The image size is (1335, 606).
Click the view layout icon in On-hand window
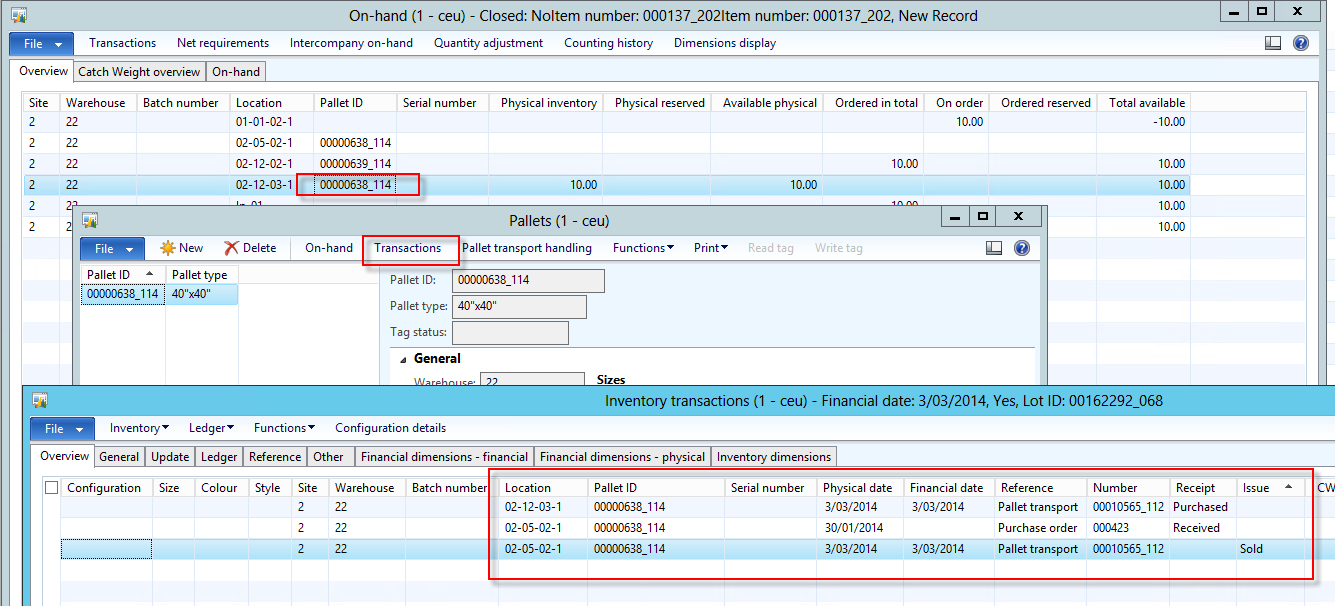[1273, 43]
